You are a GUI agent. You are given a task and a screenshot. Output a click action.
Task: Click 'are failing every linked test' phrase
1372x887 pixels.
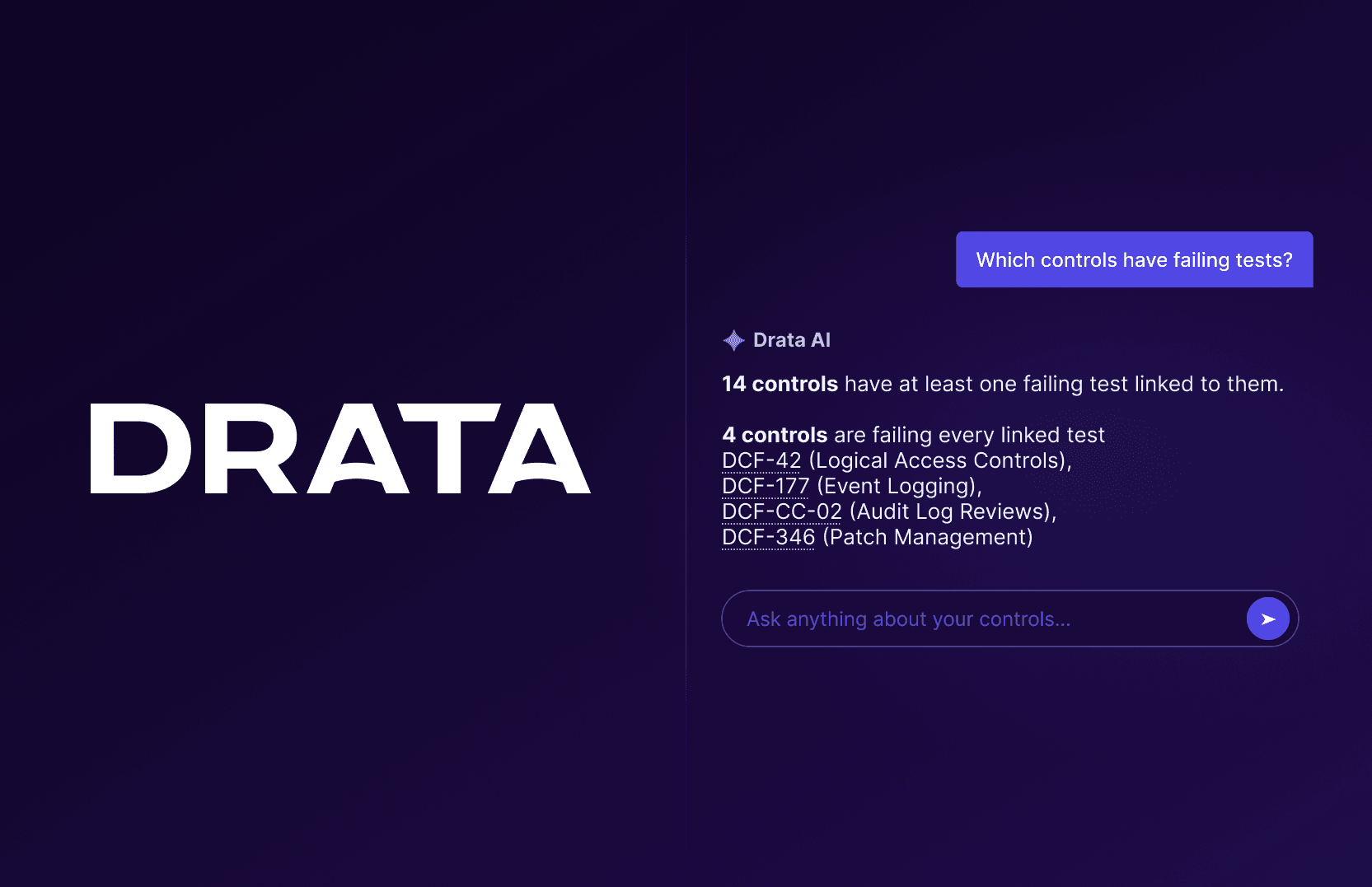pyautogui.click(x=969, y=435)
